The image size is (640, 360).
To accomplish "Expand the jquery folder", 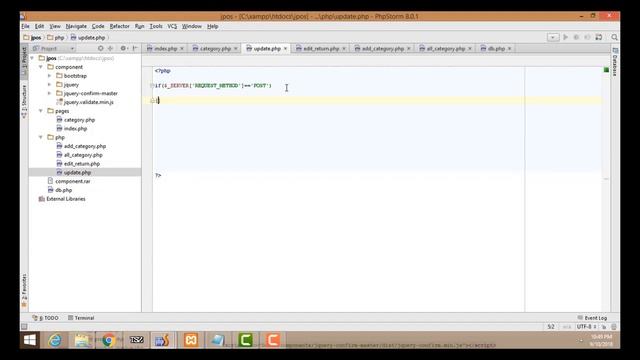I will [x=49, y=84].
